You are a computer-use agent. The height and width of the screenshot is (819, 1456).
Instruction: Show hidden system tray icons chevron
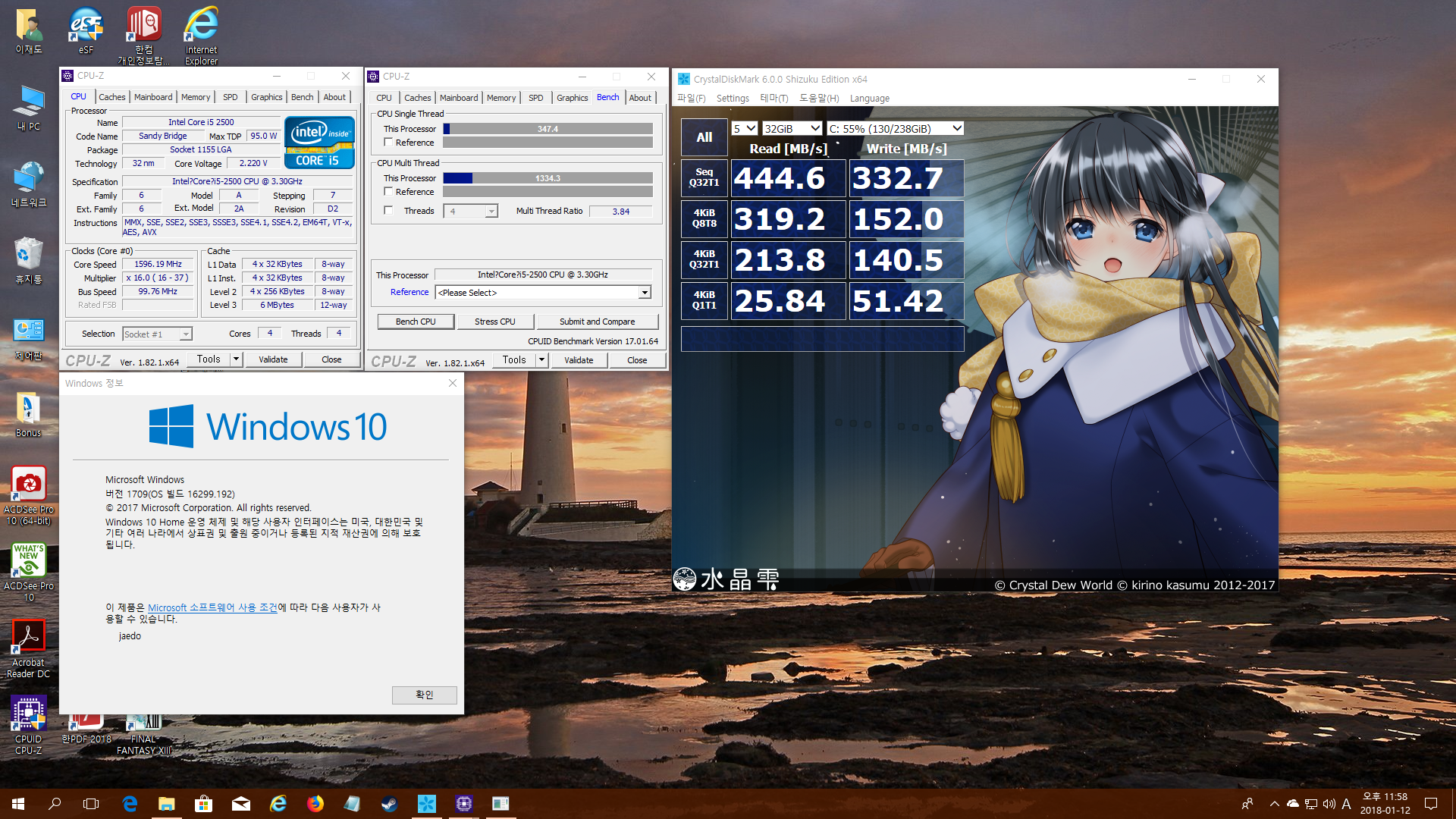(1274, 804)
